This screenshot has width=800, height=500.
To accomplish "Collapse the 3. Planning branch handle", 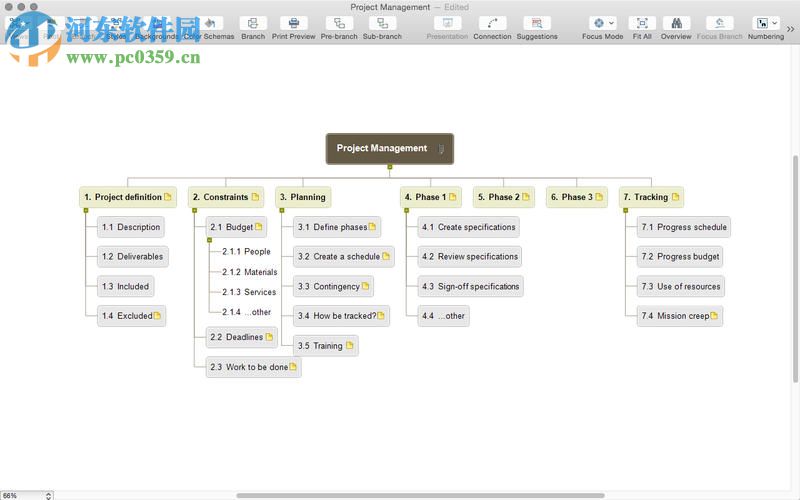I will pos(282,210).
